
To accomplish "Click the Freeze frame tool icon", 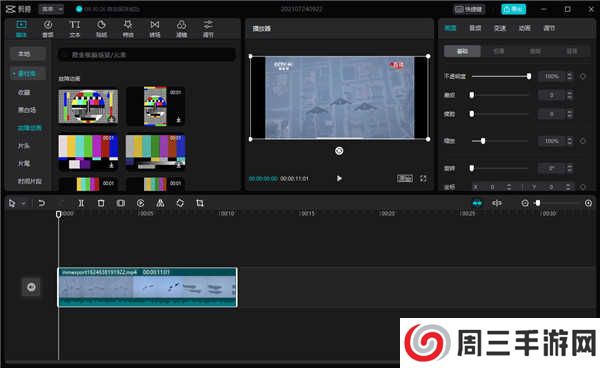I will point(121,203).
